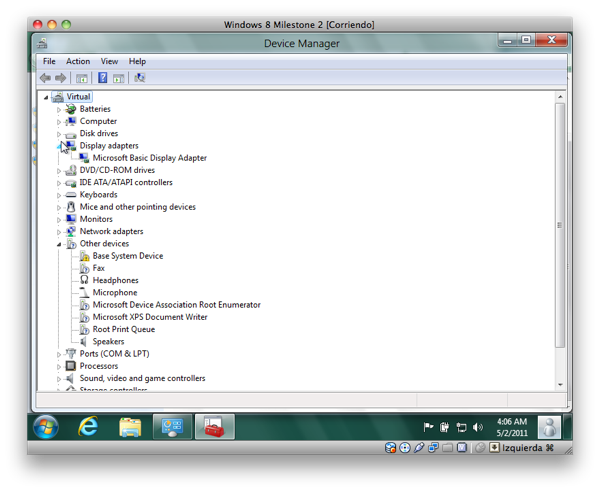Select Microsoft XPS Document Writer
This screenshot has width=600, height=492.
click(x=150, y=317)
